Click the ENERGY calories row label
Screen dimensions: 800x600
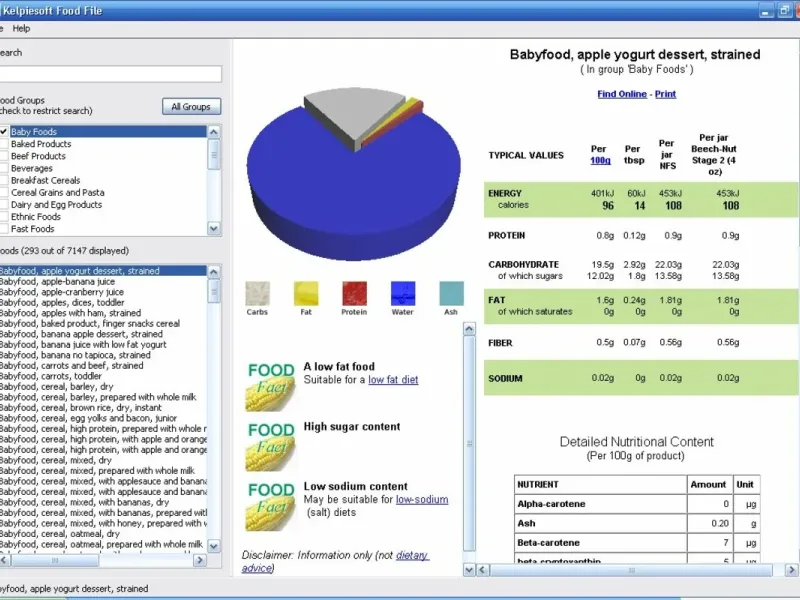(508, 199)
